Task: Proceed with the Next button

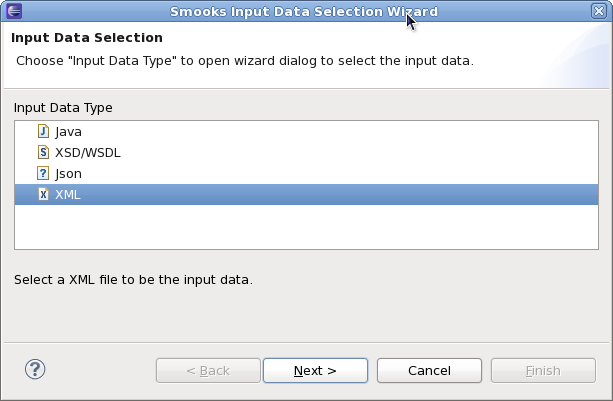Action: tap(315, 370)
